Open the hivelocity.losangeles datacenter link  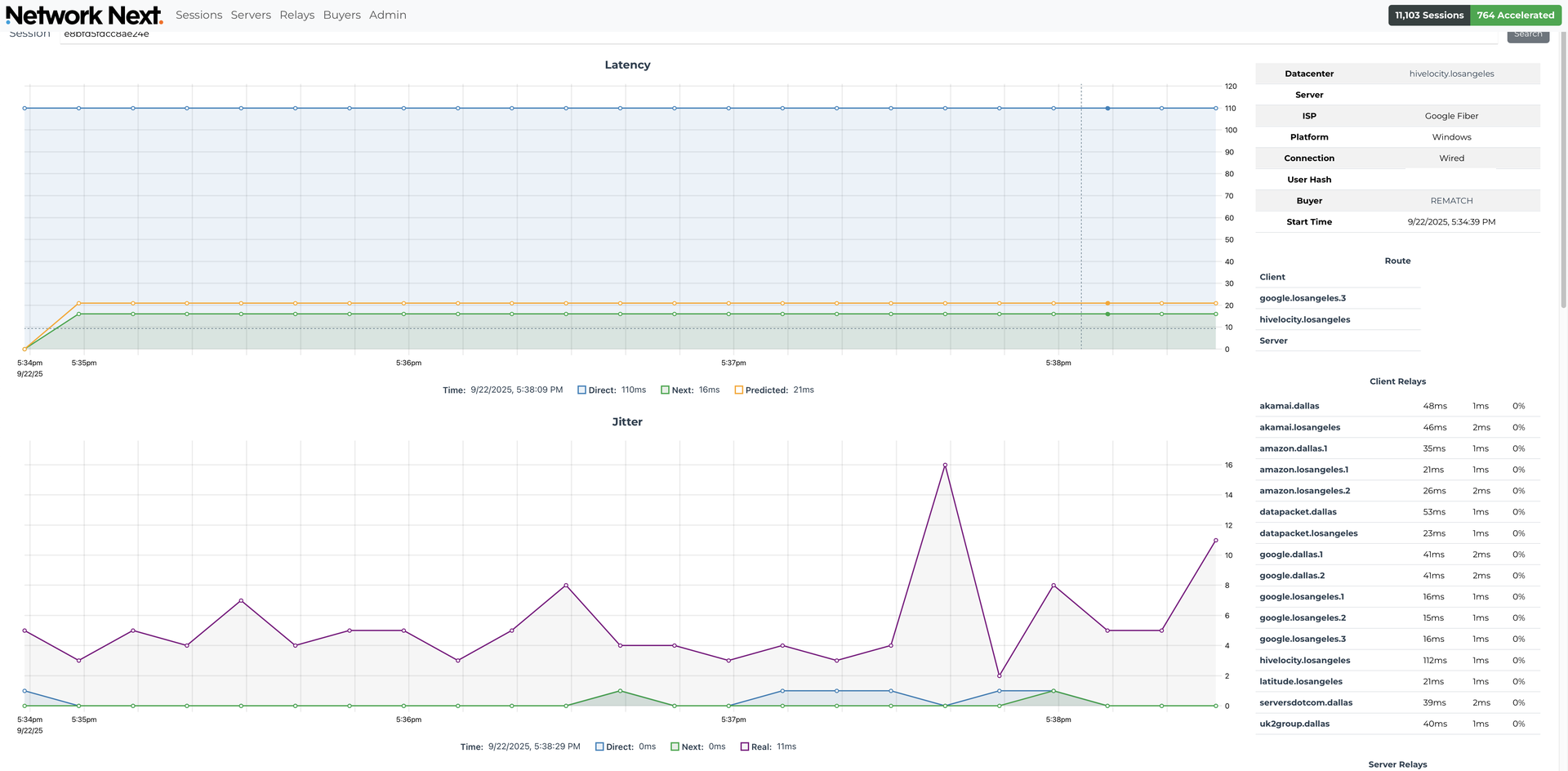[1451, 74]
